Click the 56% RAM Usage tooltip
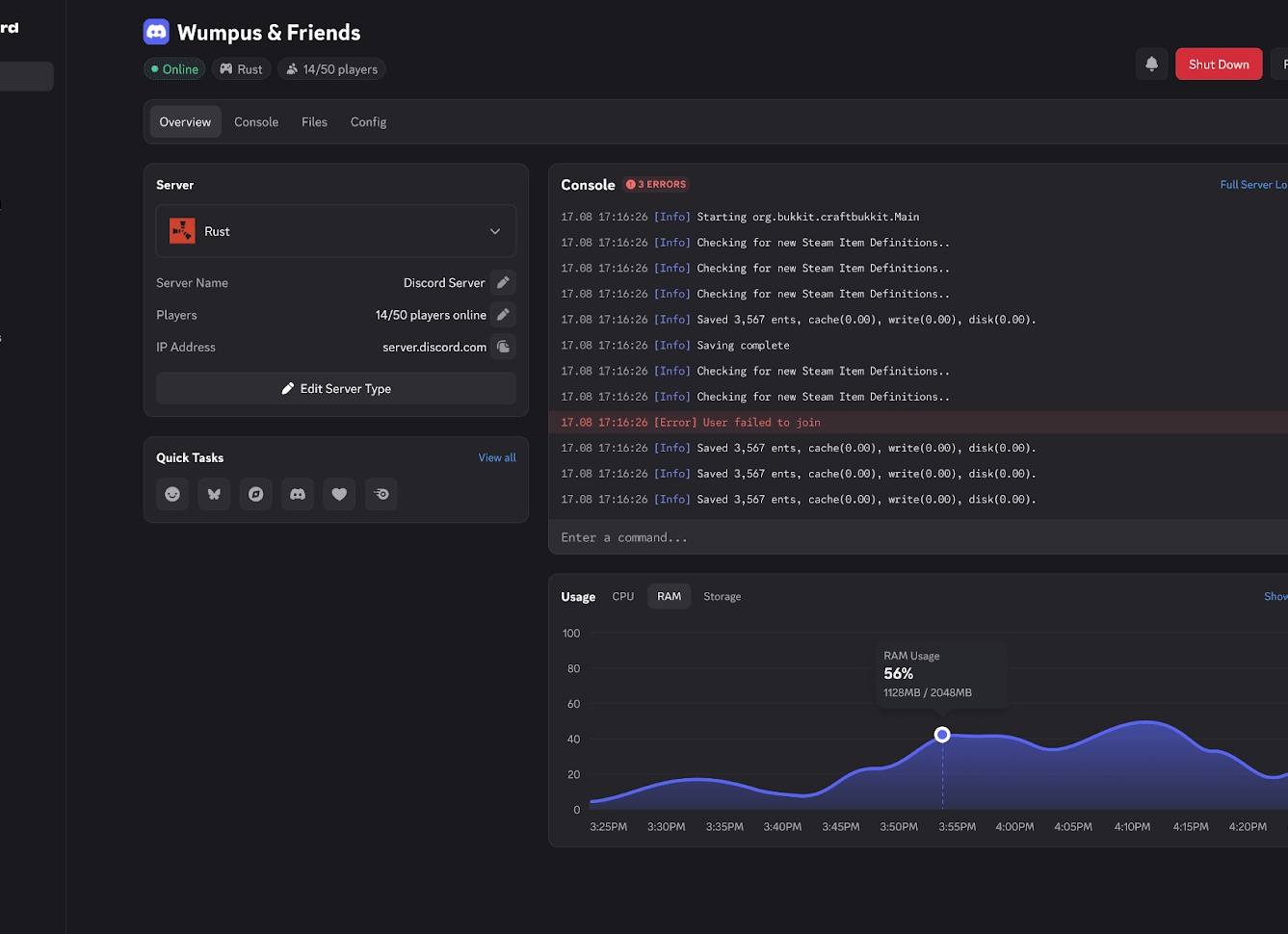 [x=941, y=674]
